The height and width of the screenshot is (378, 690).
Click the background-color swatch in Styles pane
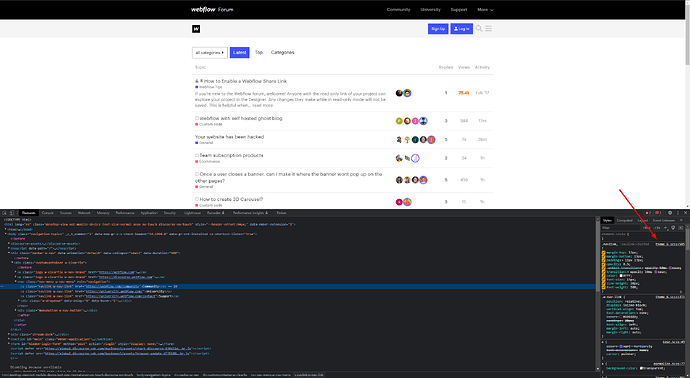[x=642, y=368]
